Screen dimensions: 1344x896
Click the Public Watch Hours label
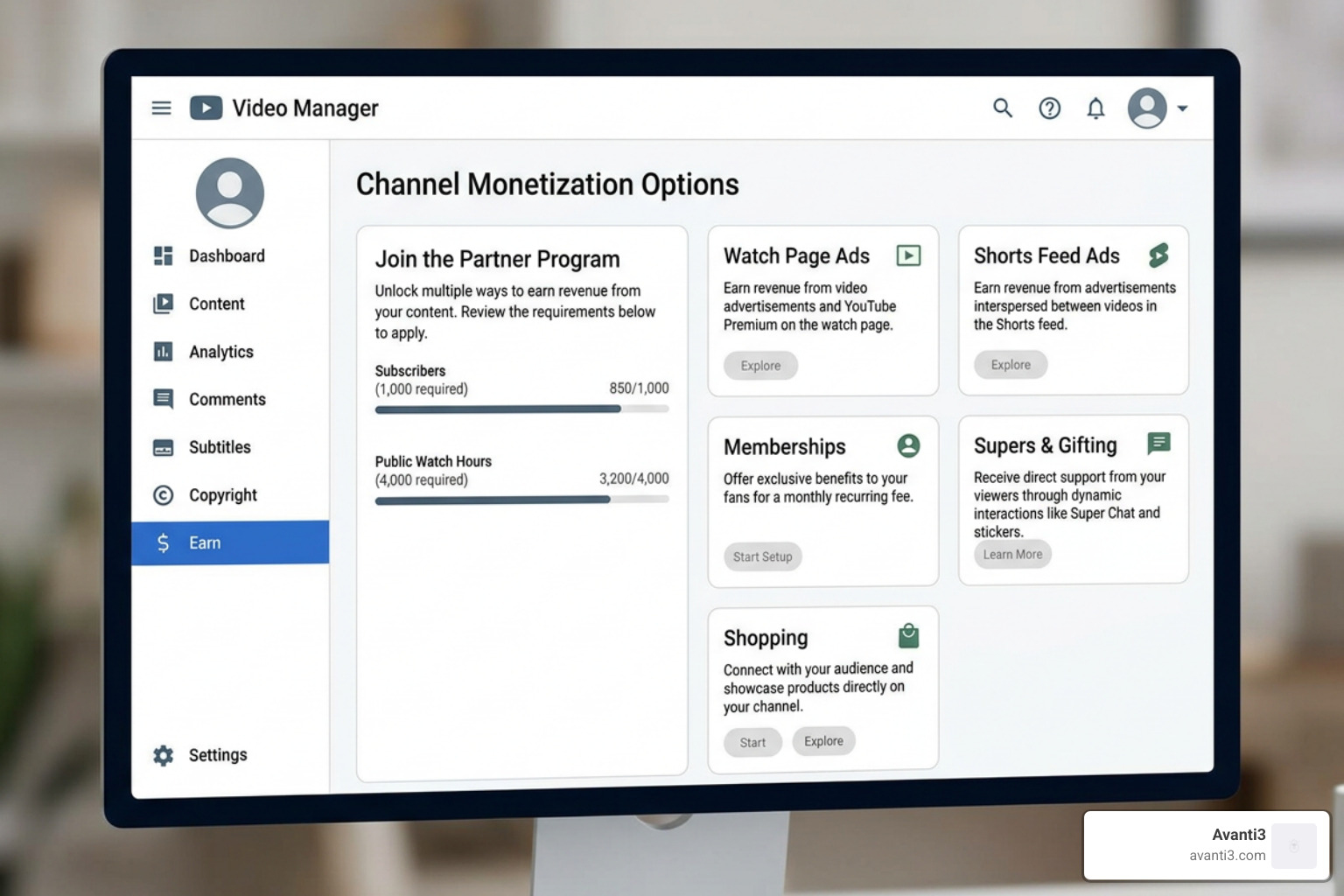[433, 461]
